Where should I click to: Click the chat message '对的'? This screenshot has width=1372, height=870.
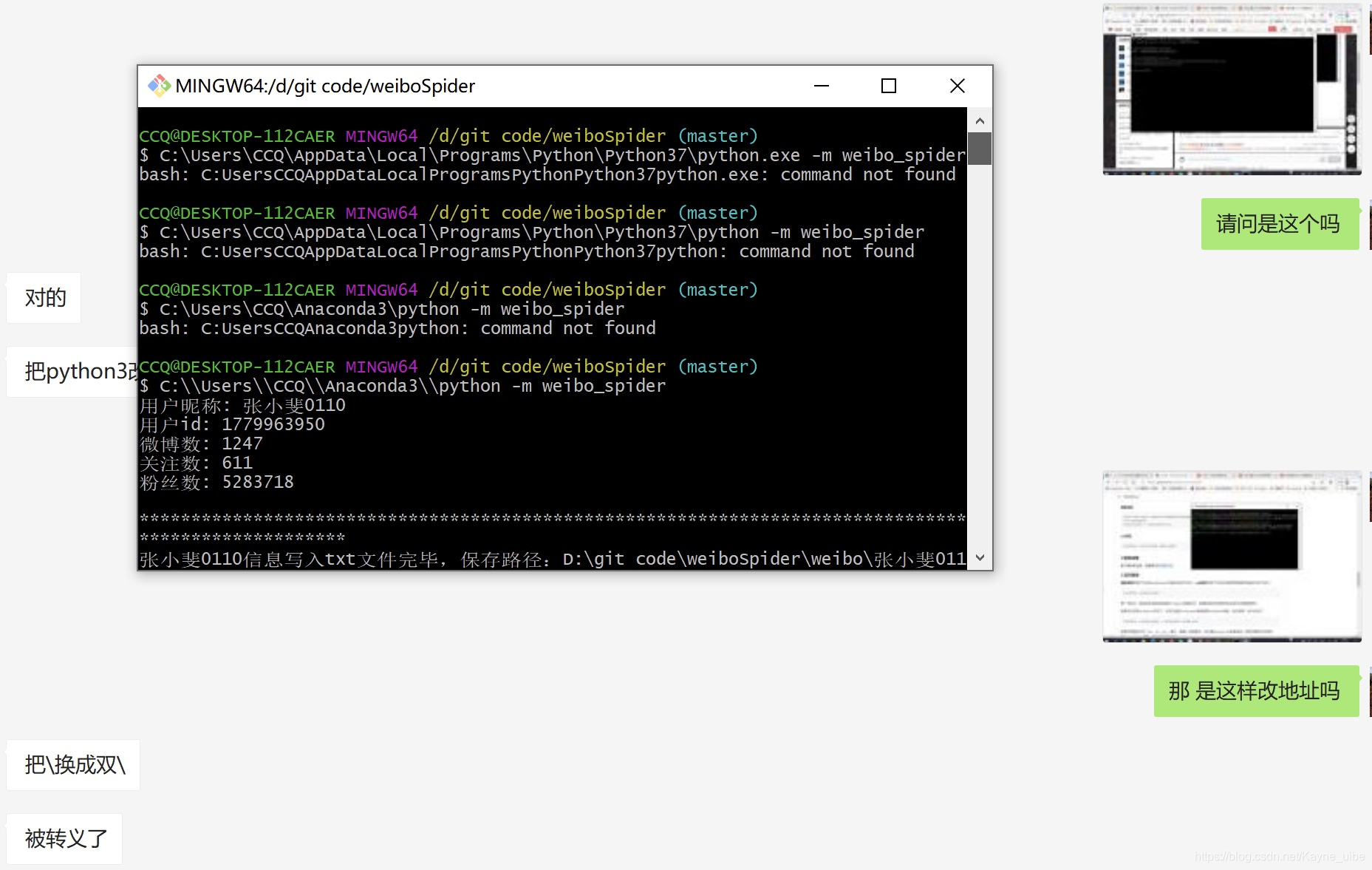click(x=44, y=298)
